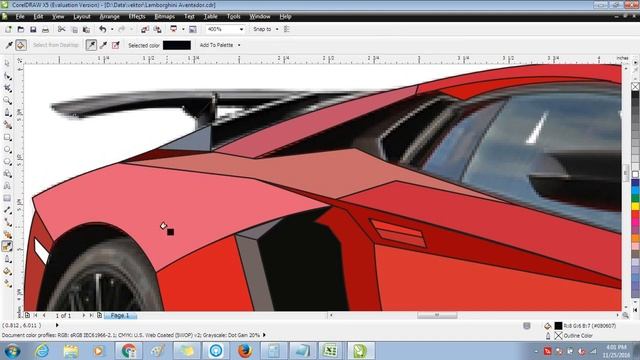The image size is (640, 360).
Task: Click the Import toolbar icon
Action: 144,29
